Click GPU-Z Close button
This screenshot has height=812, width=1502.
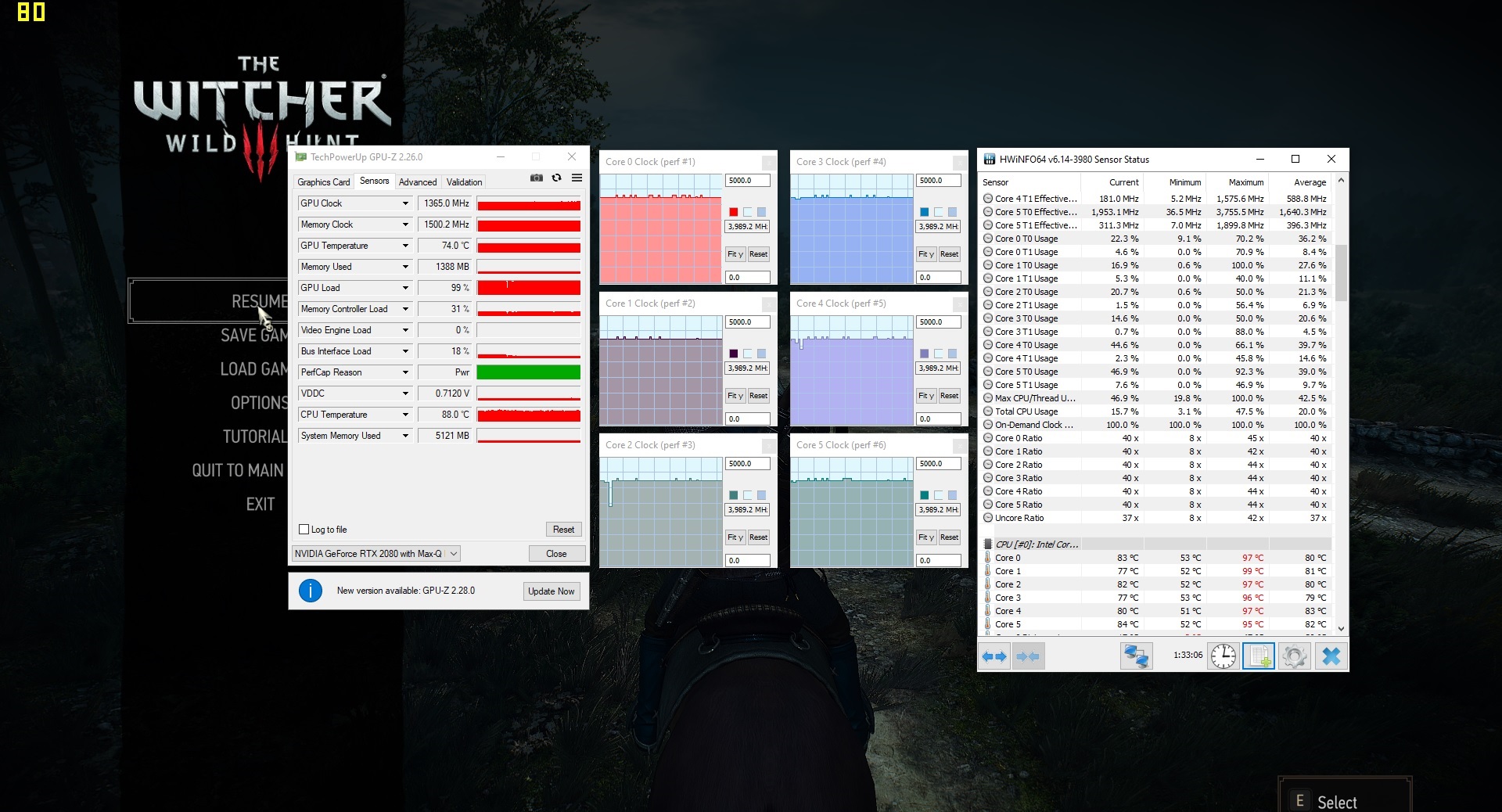(556, 554)
